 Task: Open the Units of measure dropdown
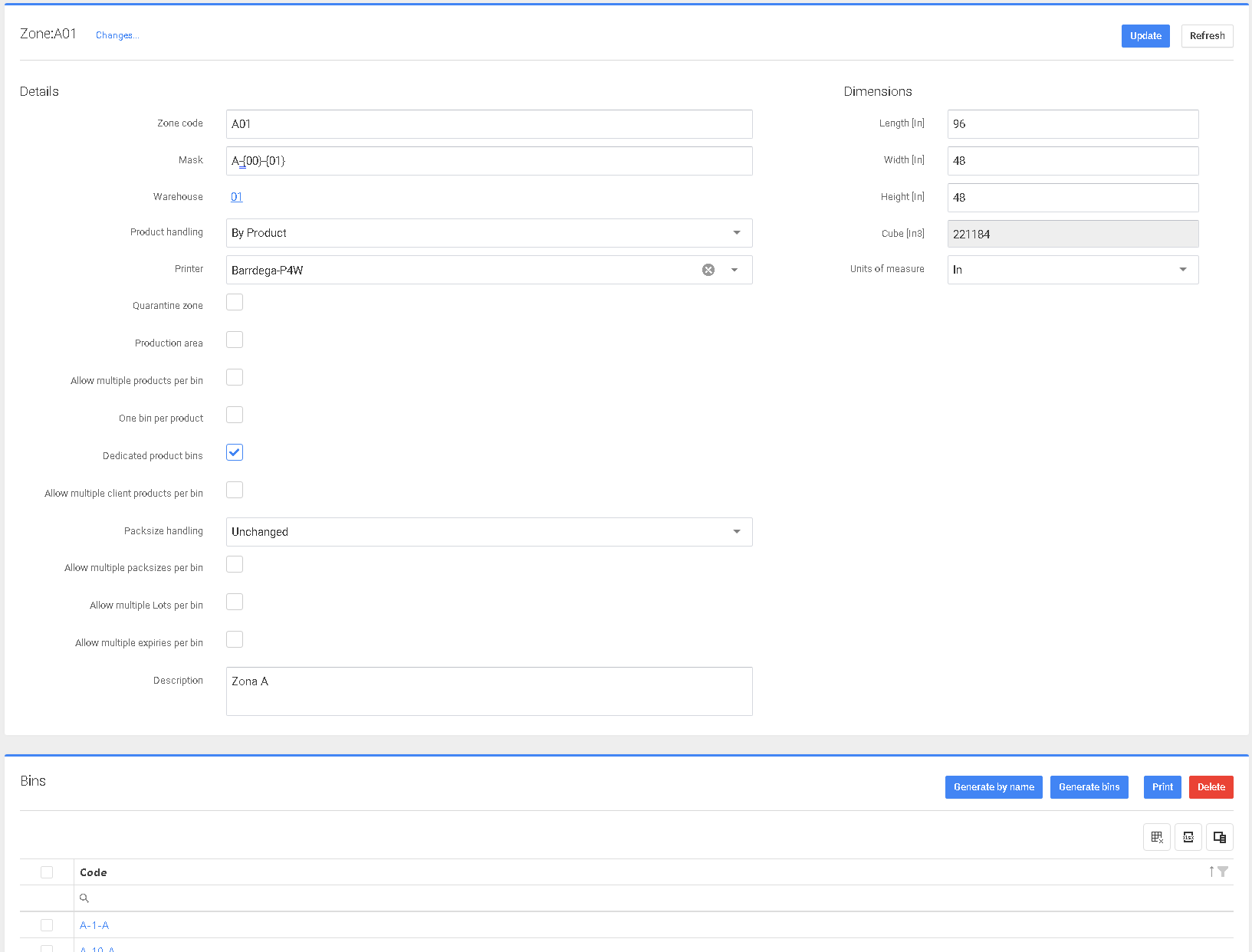[x=1182, y=270]
